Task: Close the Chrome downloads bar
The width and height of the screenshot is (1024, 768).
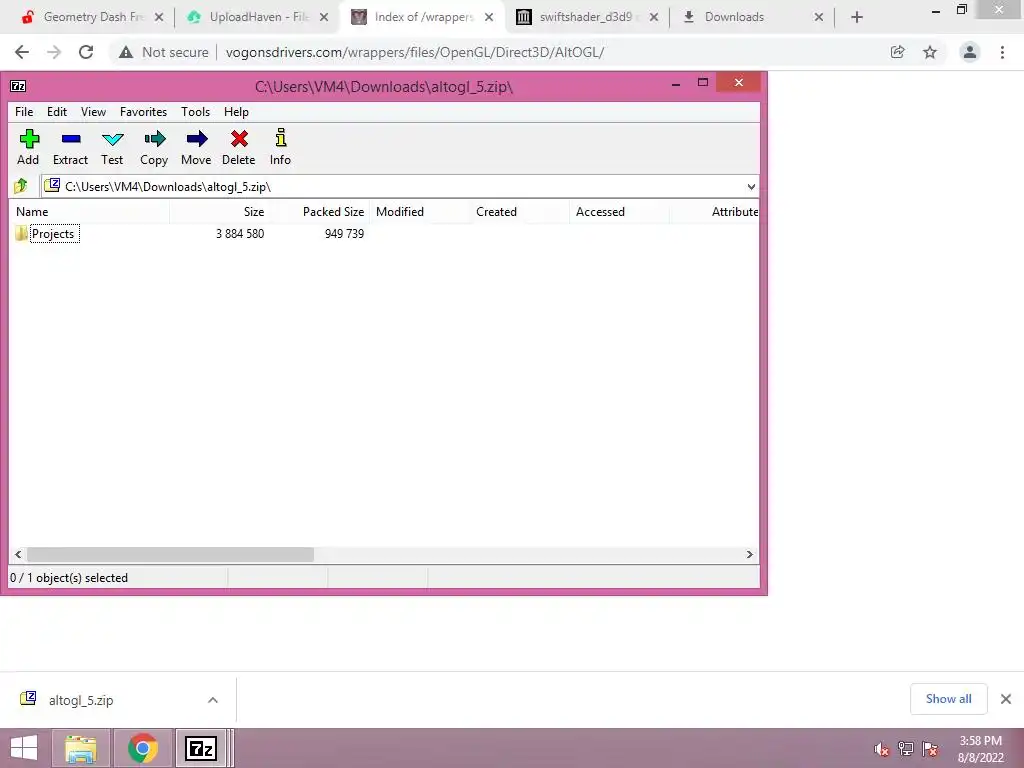Action: coord(1006,699)
